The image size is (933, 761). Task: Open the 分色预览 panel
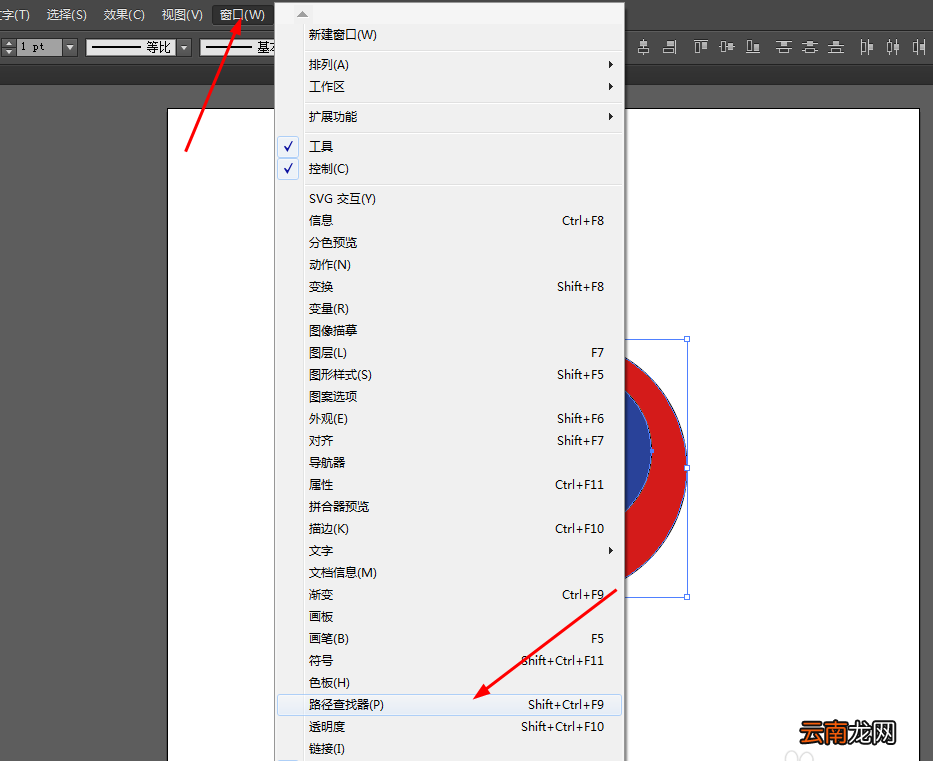[449, 242]
